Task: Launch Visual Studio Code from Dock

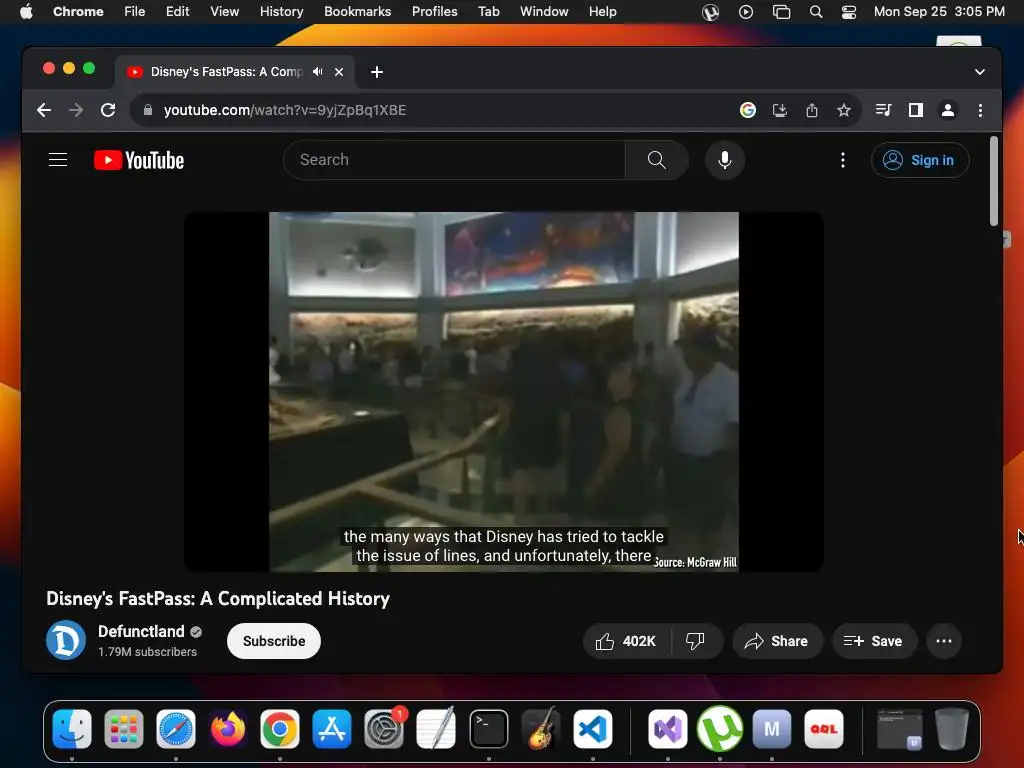Action: (593, 729)
